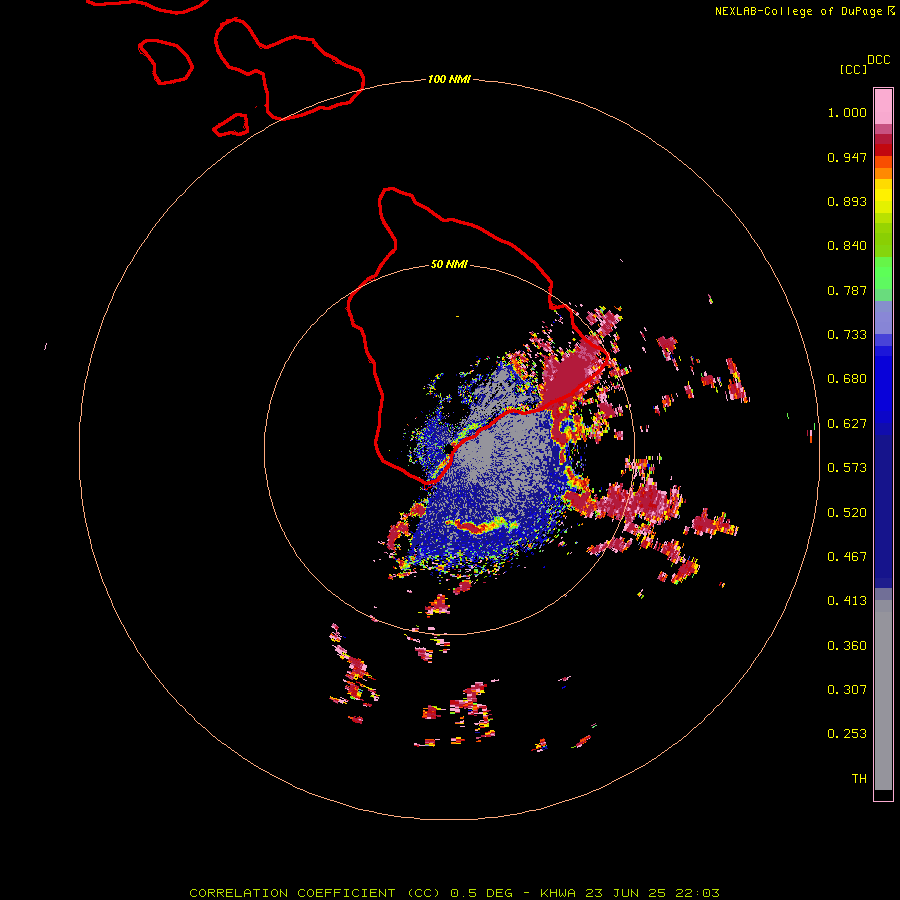
Task: Click the [CC] units label
Action: (853, 69)
